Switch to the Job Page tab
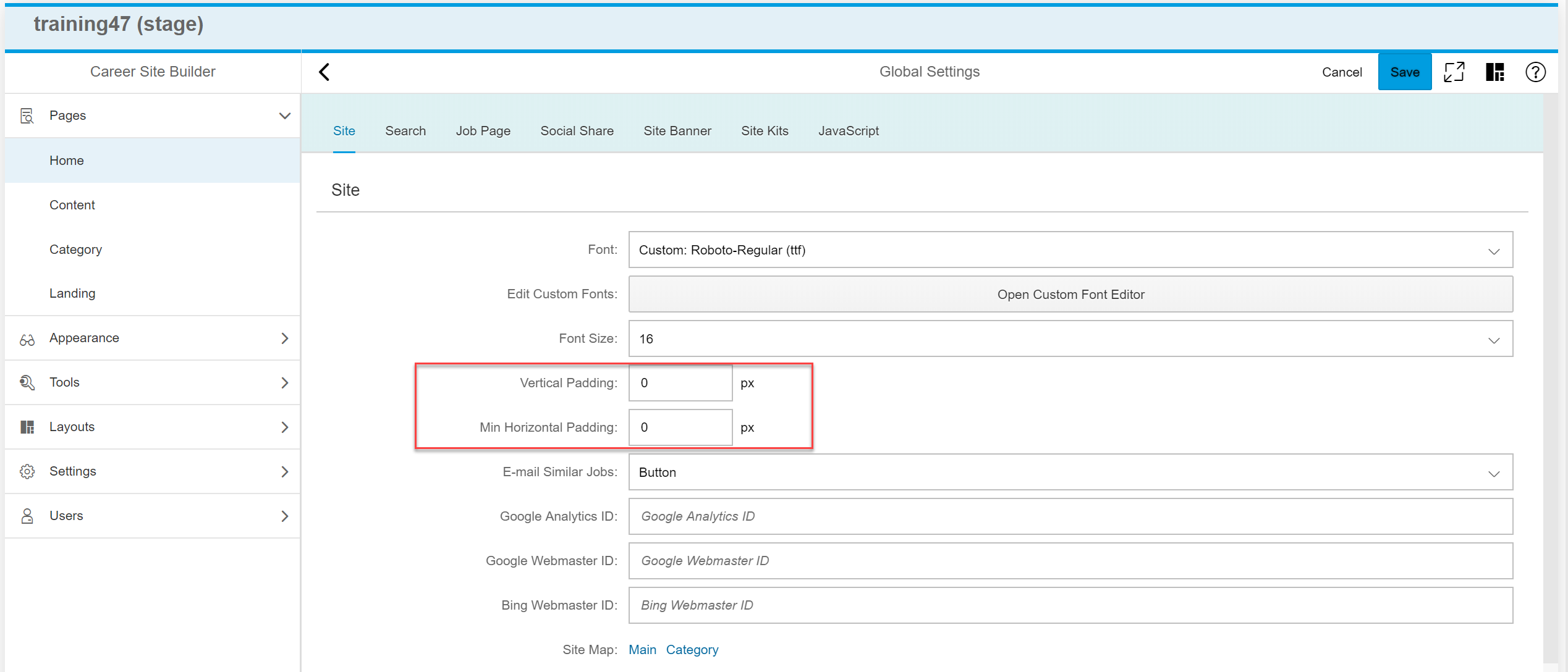This screenshot has height=672, width=1568. [x=483, y=131]
